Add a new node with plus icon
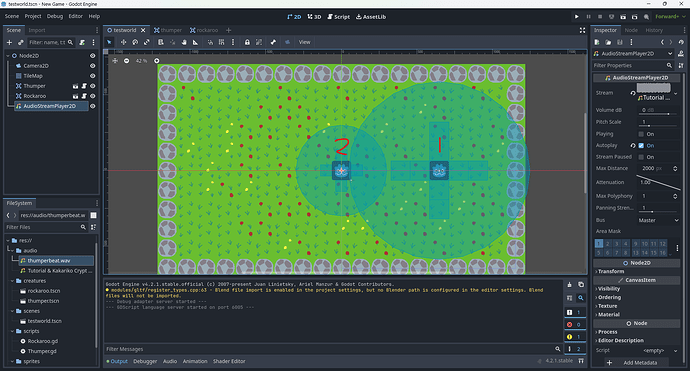This screenshot has width=690, height=371. point(9,42)
